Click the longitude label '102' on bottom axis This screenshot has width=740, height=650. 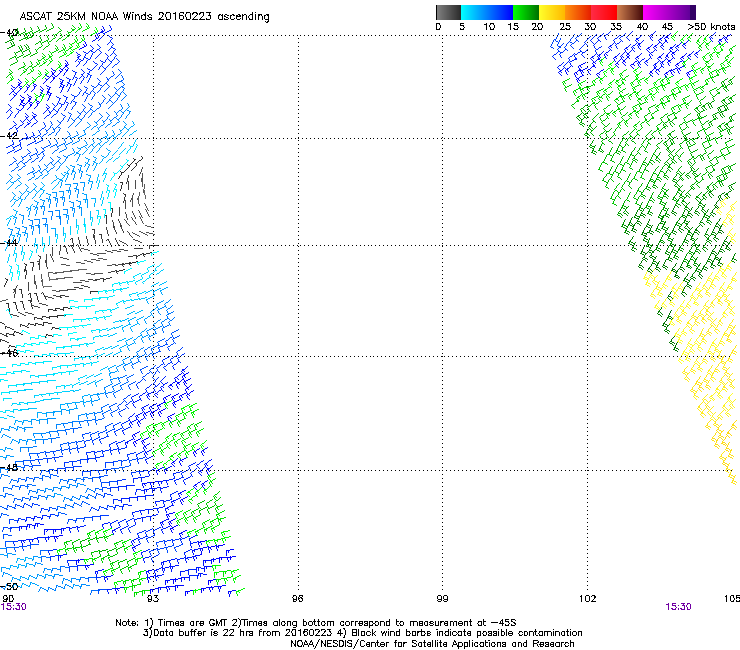(x=588, y=599)
